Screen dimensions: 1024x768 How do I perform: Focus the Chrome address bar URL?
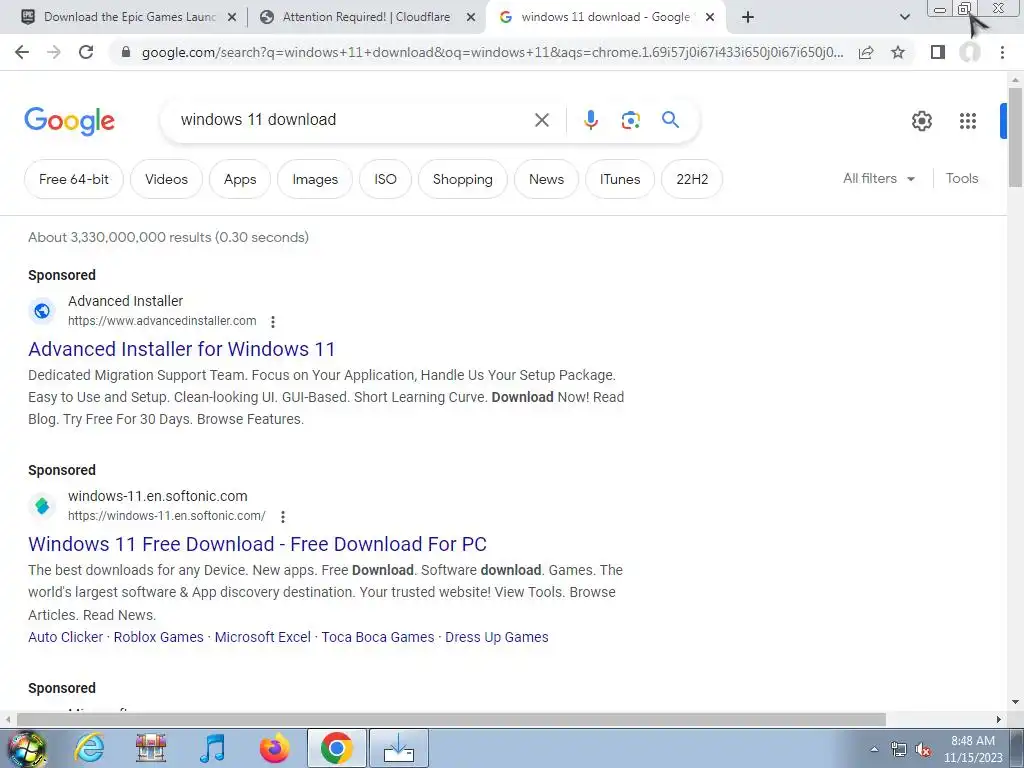click(492, 52)
